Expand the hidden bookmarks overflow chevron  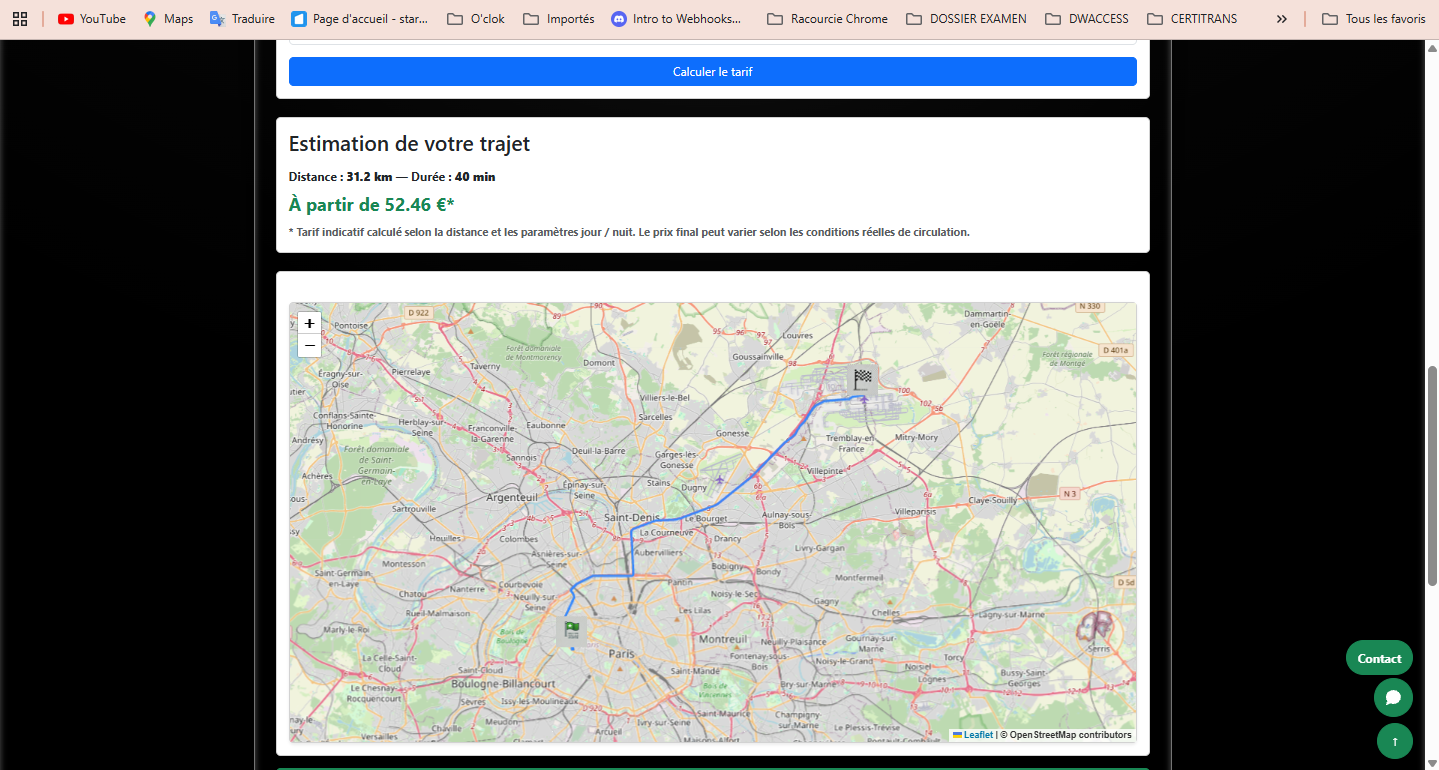tap(1281, 18)
